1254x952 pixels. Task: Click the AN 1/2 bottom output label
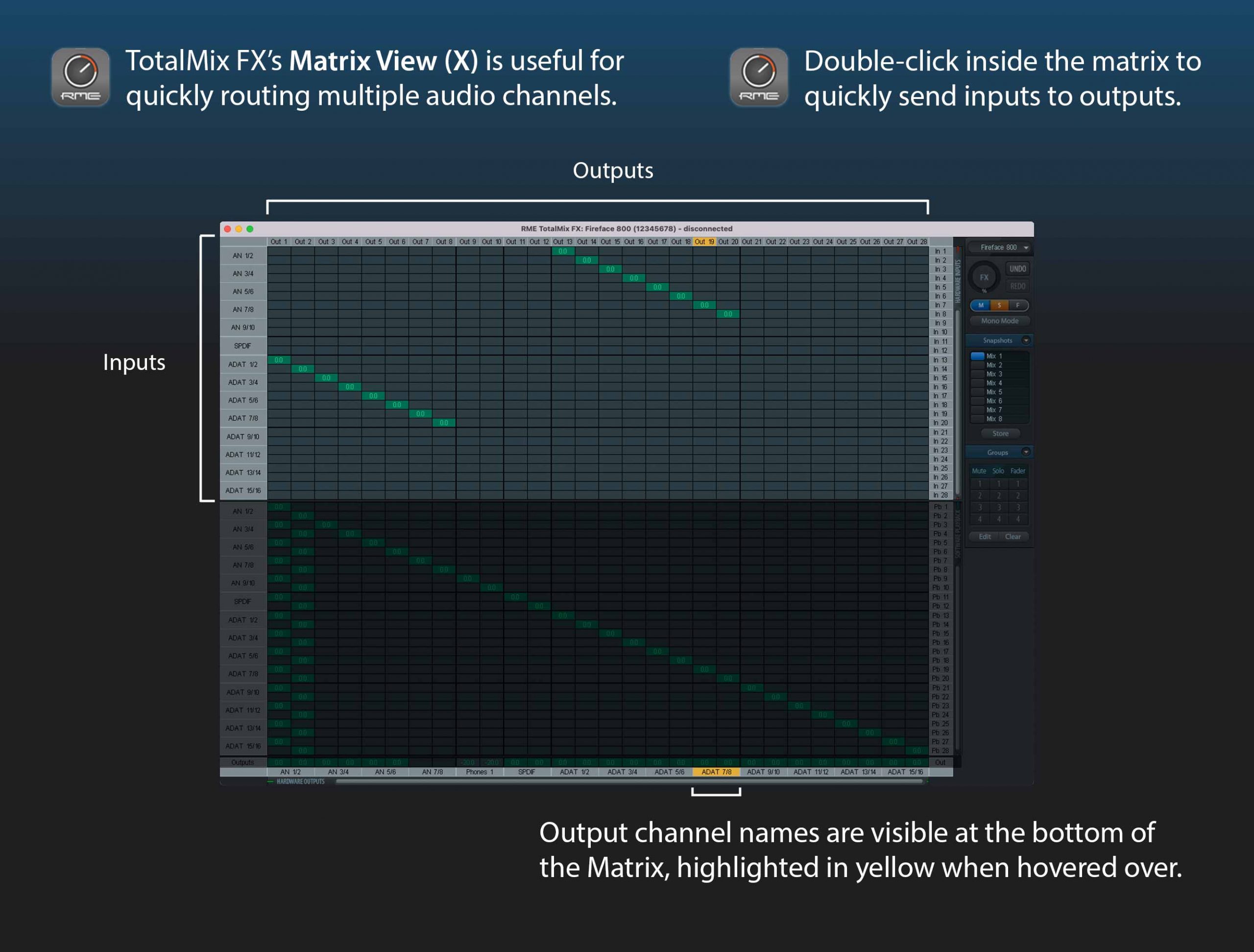point(291,772)
